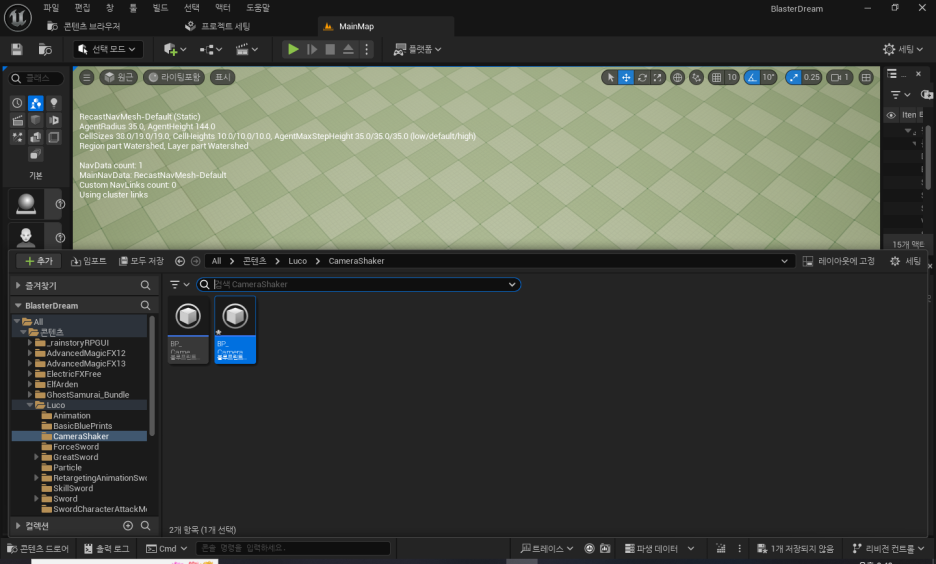Open the blueprints dropdown in main toolbar

[x=211, y=49]
